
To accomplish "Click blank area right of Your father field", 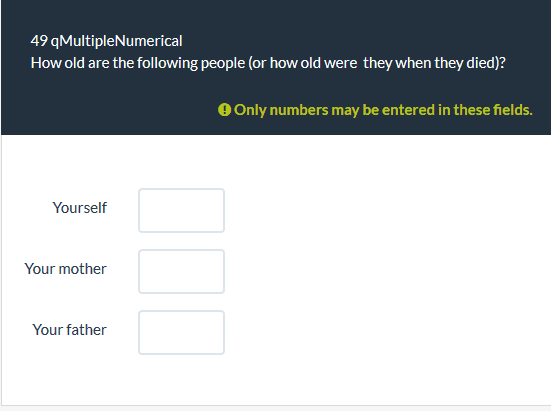I will tap(387, 332).
